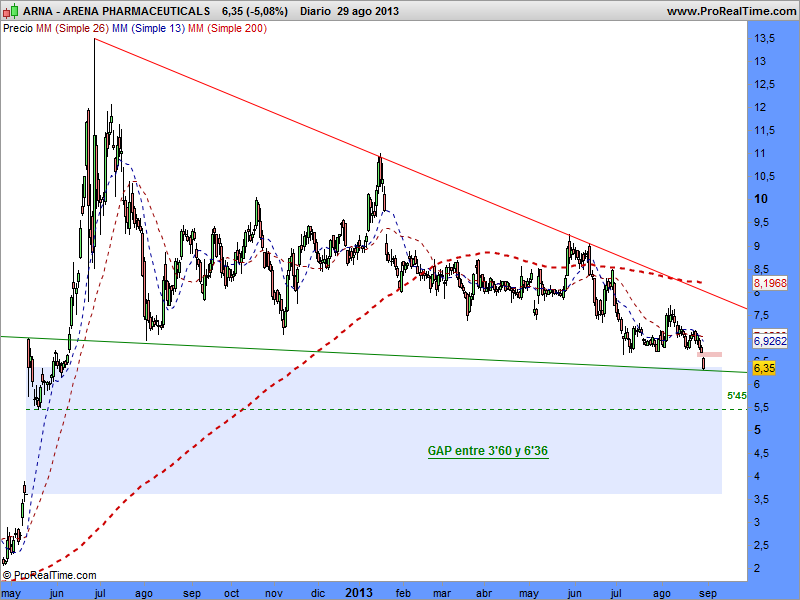The image size is (800, 600).
Task: Click the abr label on time axis
Action: pos(484,593)
